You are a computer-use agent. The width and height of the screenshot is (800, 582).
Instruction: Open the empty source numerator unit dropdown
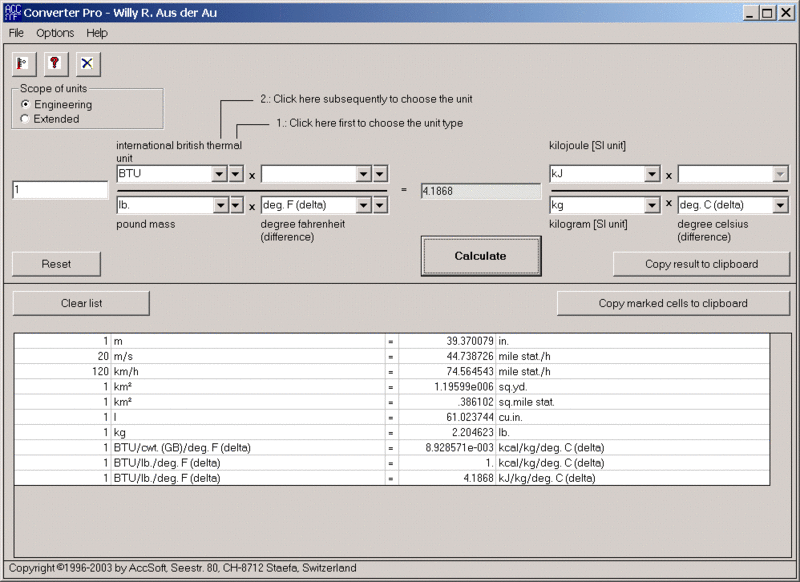(x=363, y=174)
